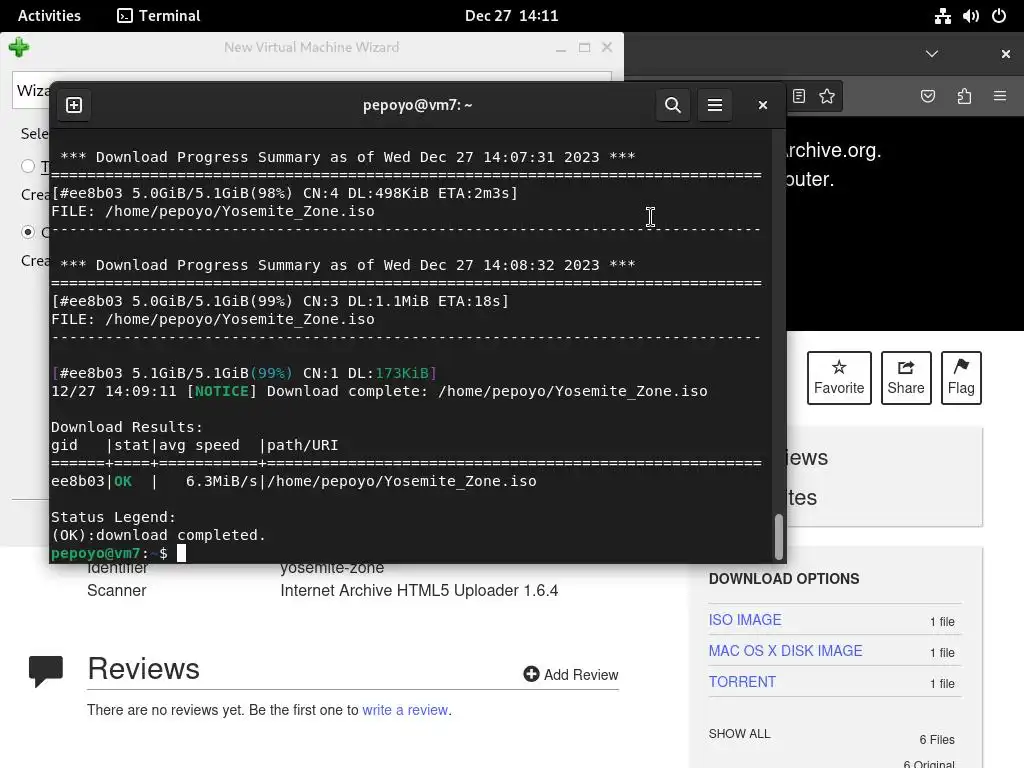The width and height of the screenshot is (1024, 768).
Task: Open the Activities overview
Action: click(x=49, y=16)
